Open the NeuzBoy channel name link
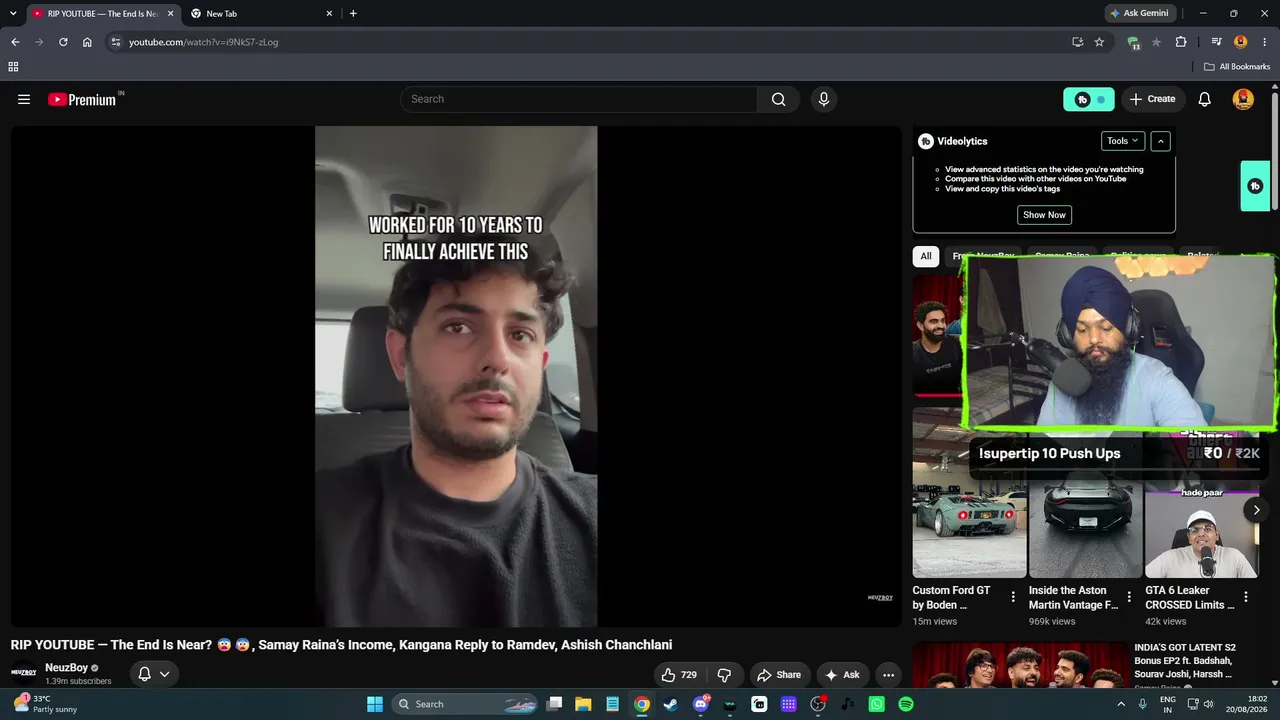 pos(67,668)
